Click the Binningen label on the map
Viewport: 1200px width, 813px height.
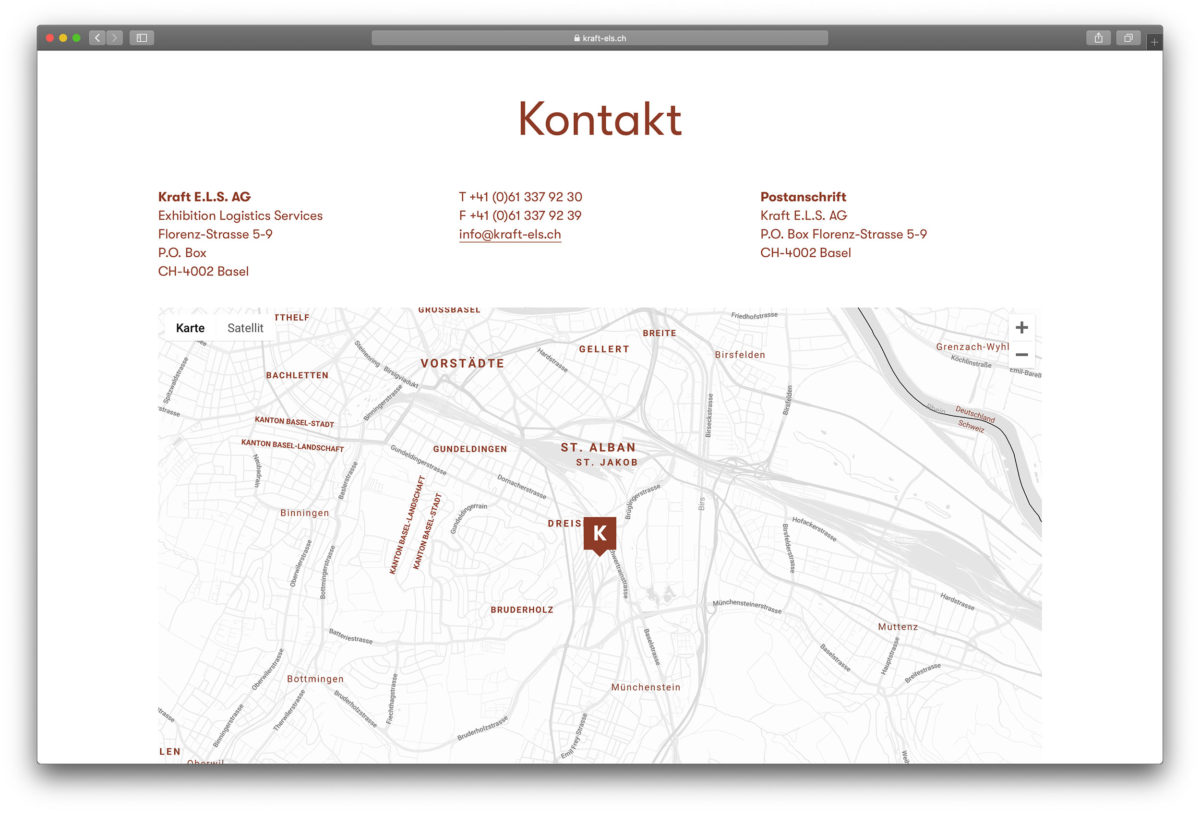(x=304, y=513)
